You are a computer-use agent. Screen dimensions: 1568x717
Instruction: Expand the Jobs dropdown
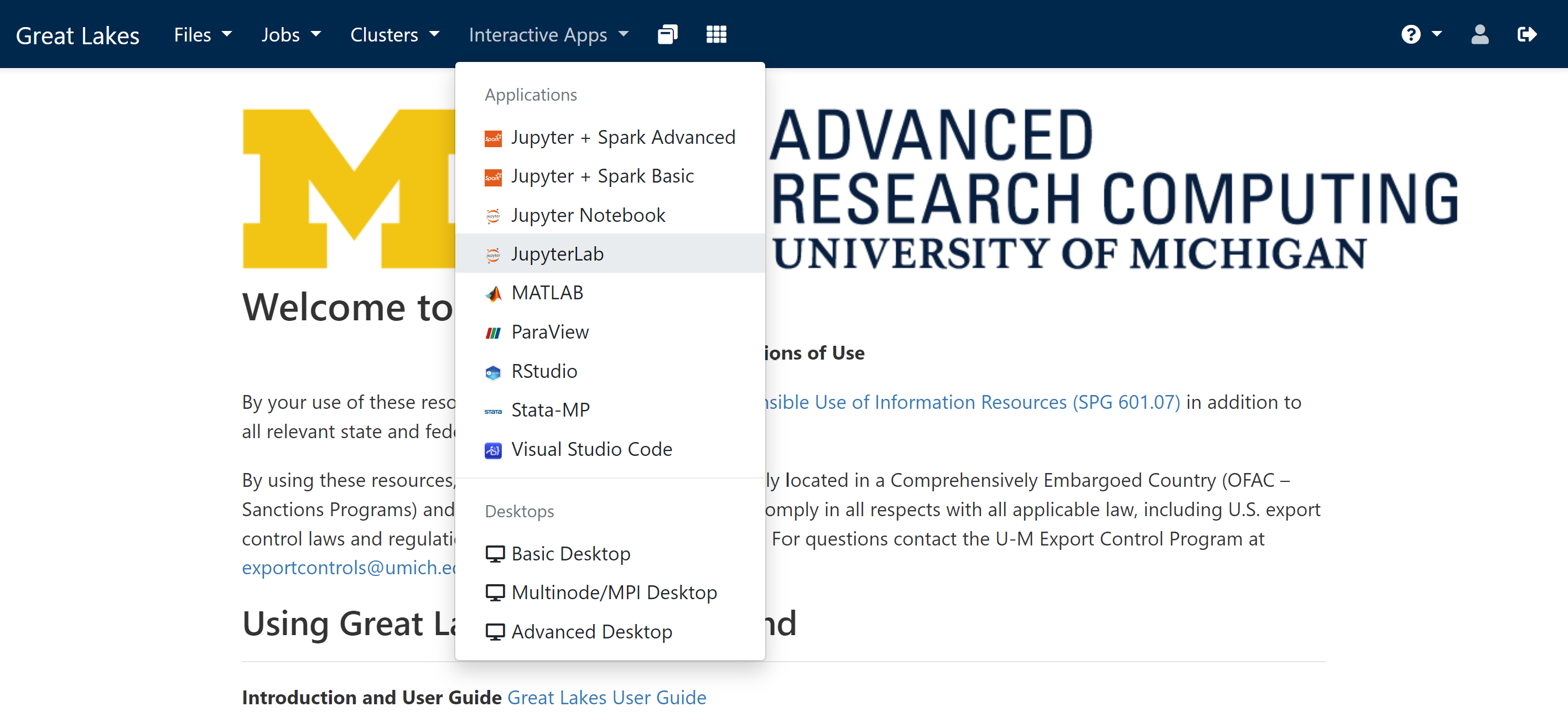click(290, 35)
